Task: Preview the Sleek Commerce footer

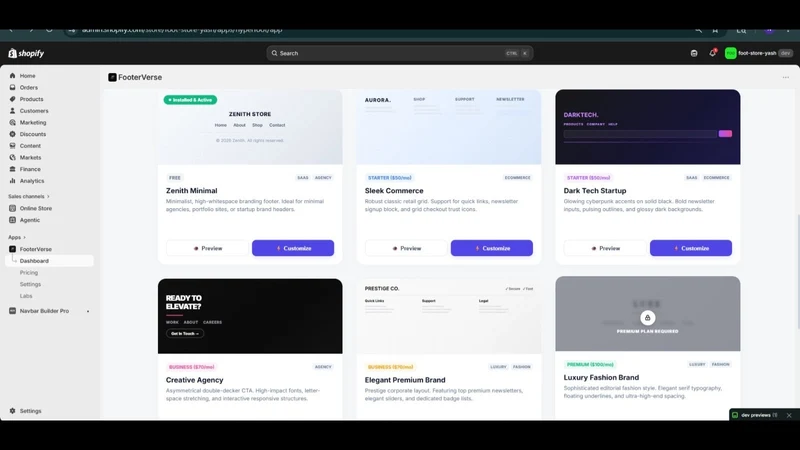Action: click(406, 248)
